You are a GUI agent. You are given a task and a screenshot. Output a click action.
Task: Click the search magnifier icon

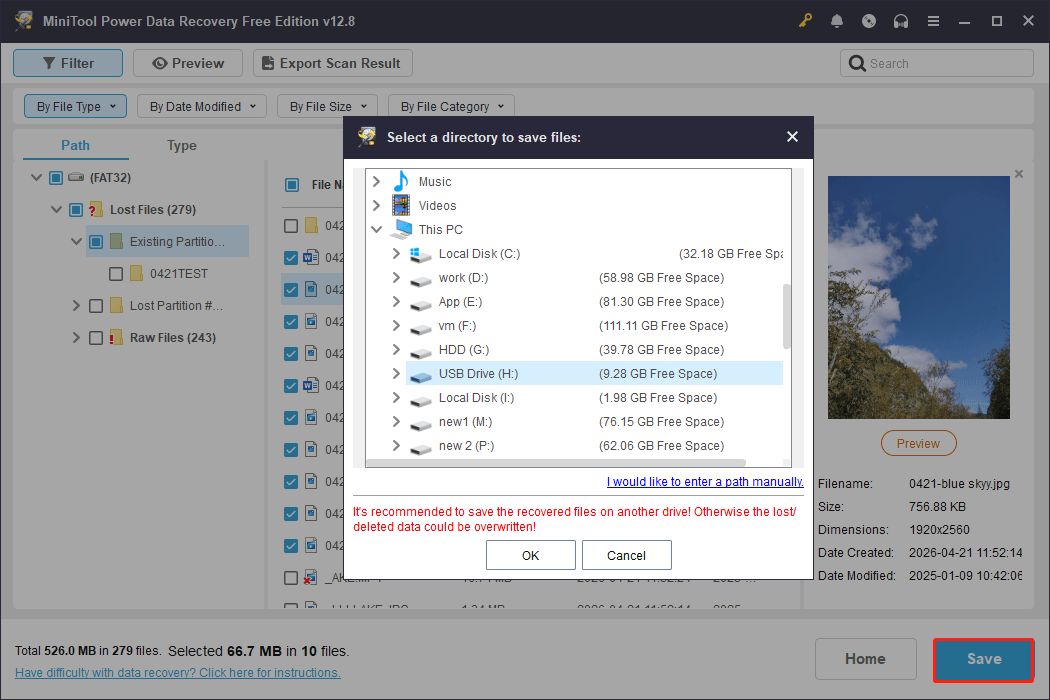[856, 63]
